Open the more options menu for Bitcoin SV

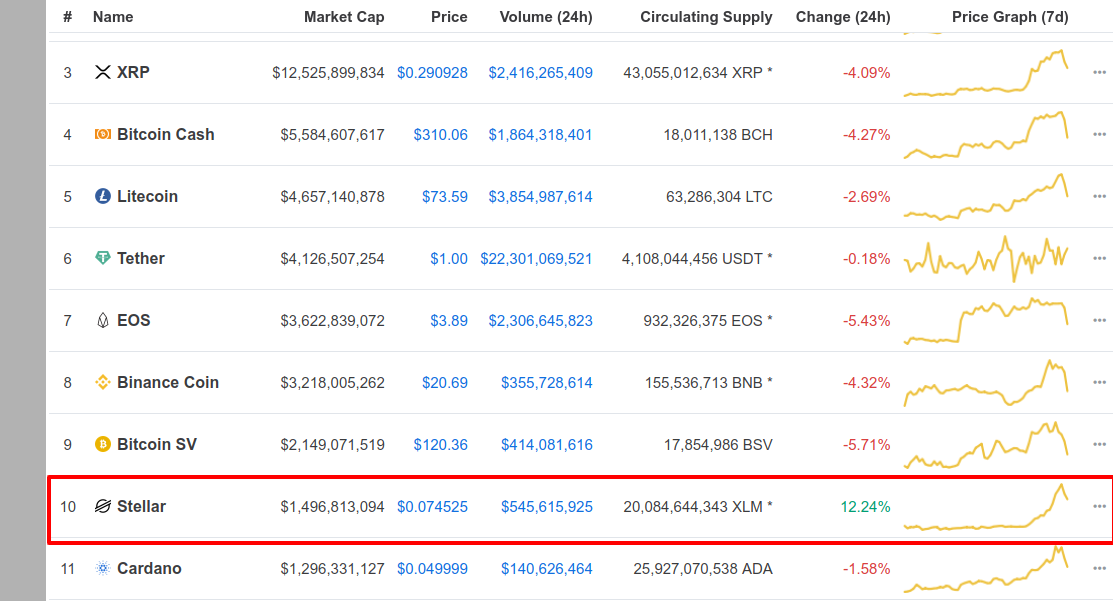tap(1100, 444)
